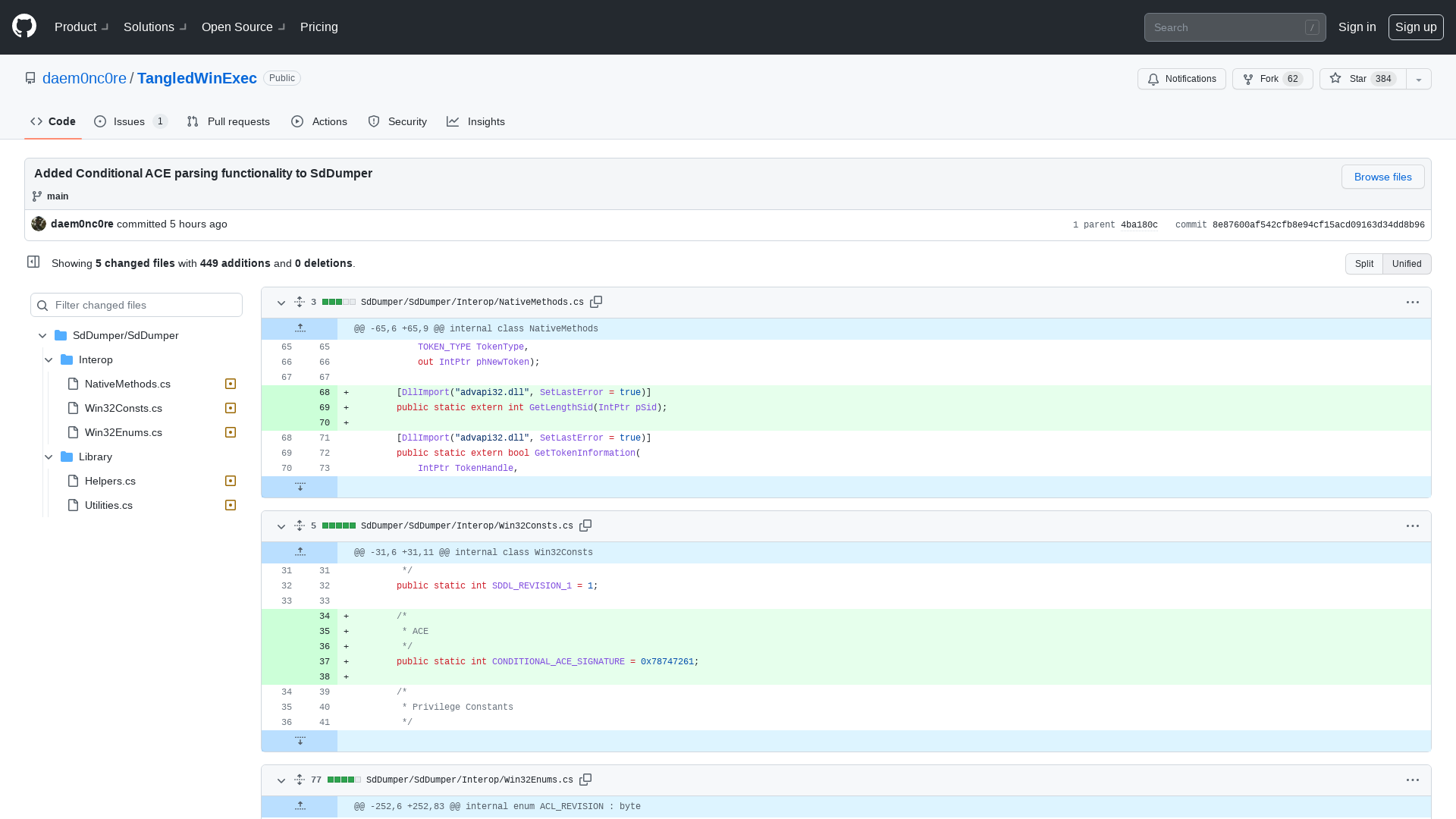
Task: Click the Filter changed files input
Action: click(136, 305)
